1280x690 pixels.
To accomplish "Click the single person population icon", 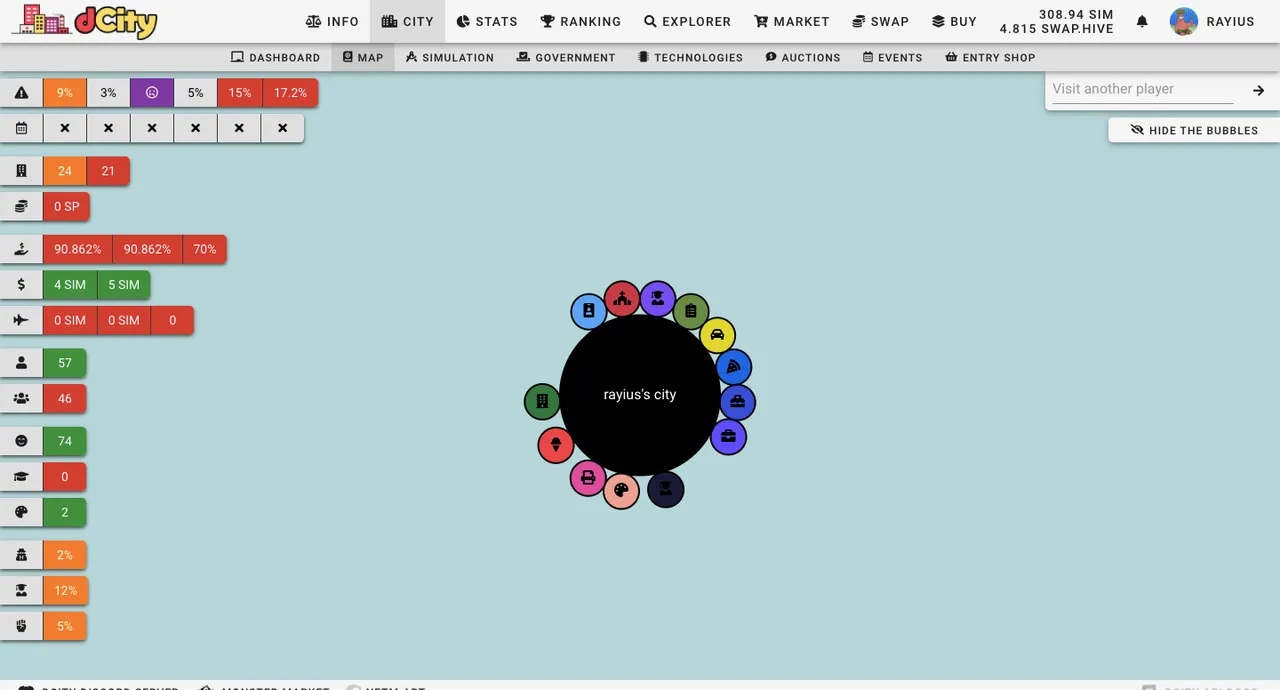I will 21,363.
